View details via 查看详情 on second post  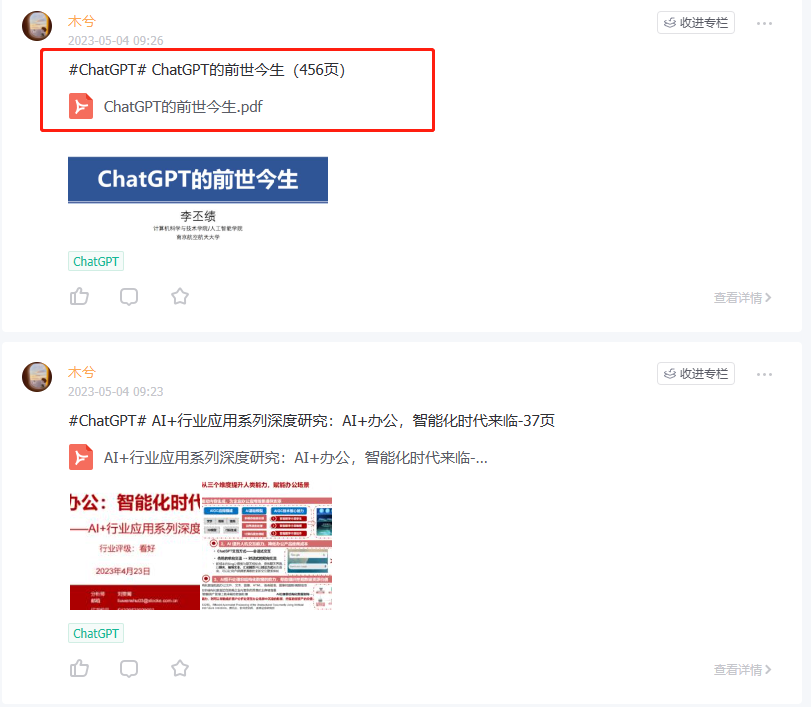[x=742, y=670]
